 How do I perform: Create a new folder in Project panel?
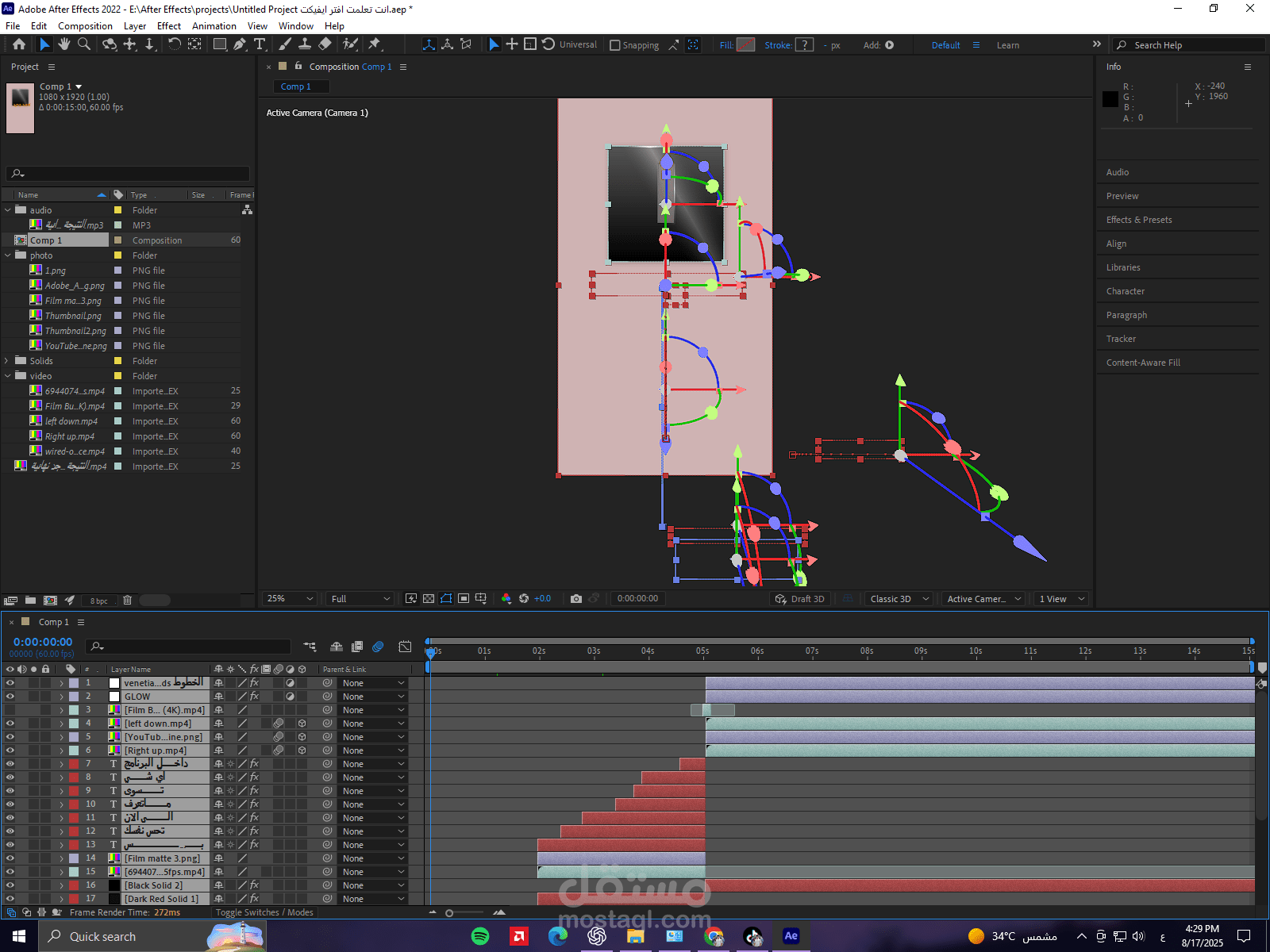click(x=30, y=601)
